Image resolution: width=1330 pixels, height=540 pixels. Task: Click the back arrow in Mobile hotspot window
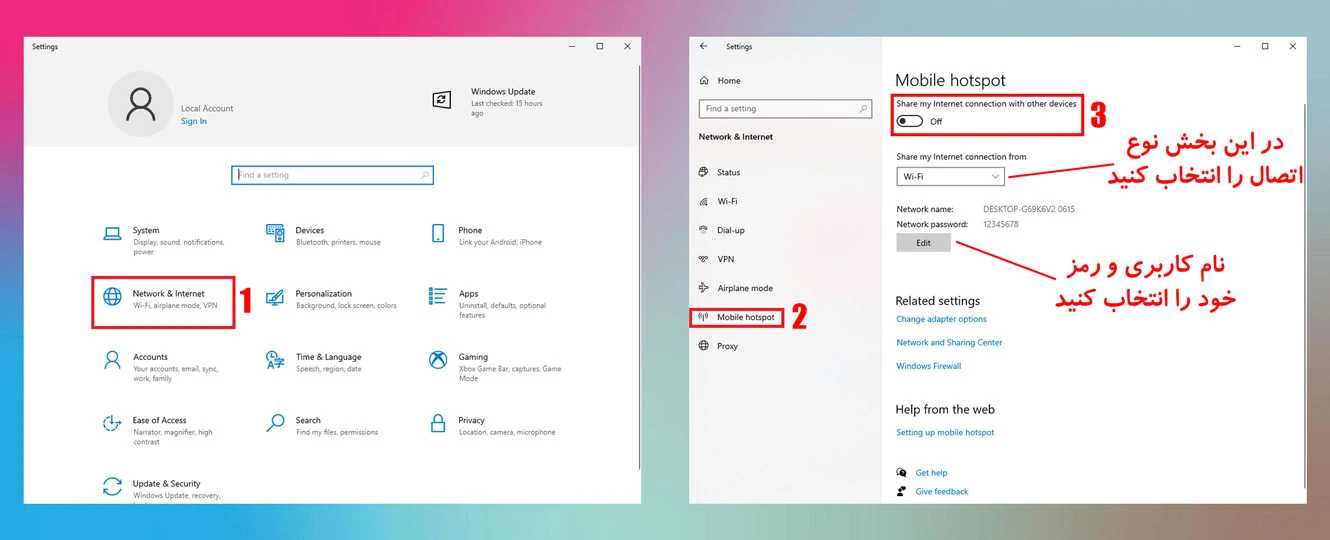click(704, 46)
